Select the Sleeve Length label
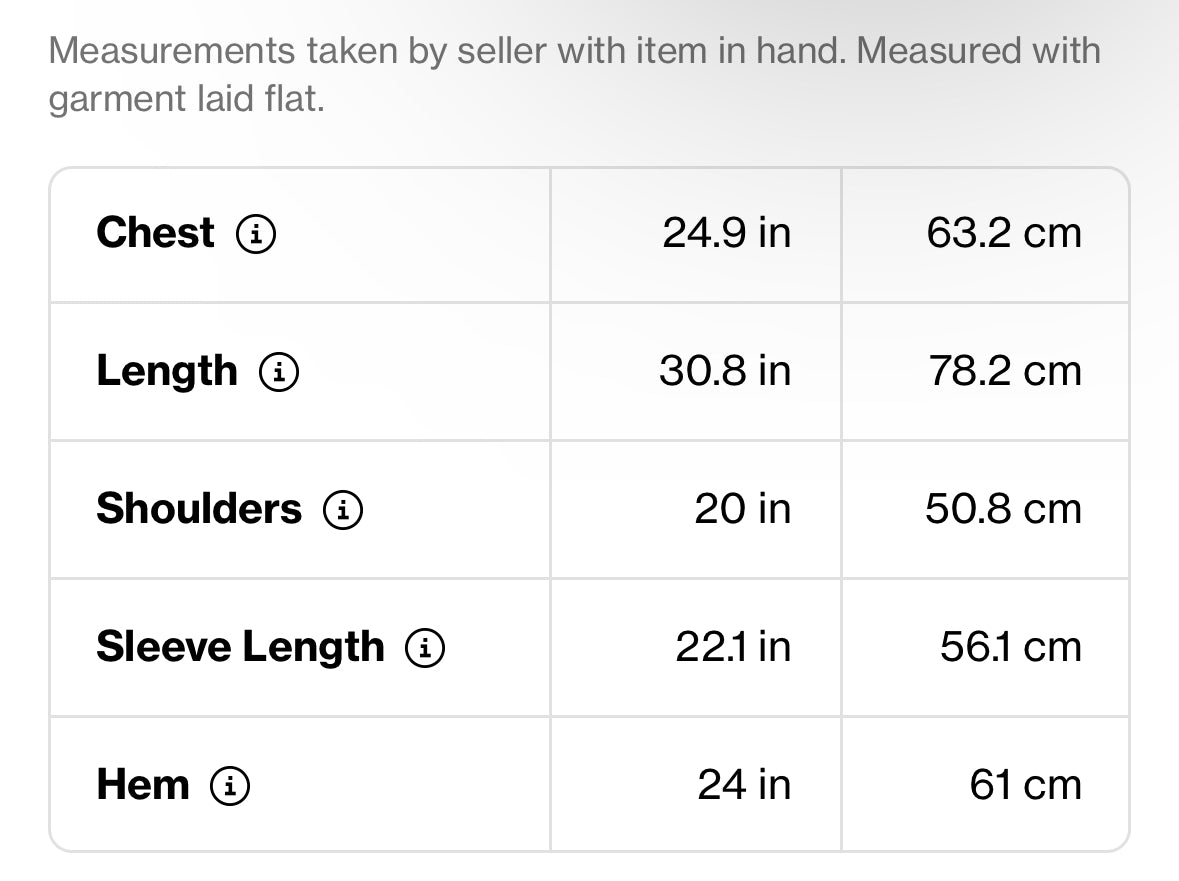 click(x=241, y=648)
